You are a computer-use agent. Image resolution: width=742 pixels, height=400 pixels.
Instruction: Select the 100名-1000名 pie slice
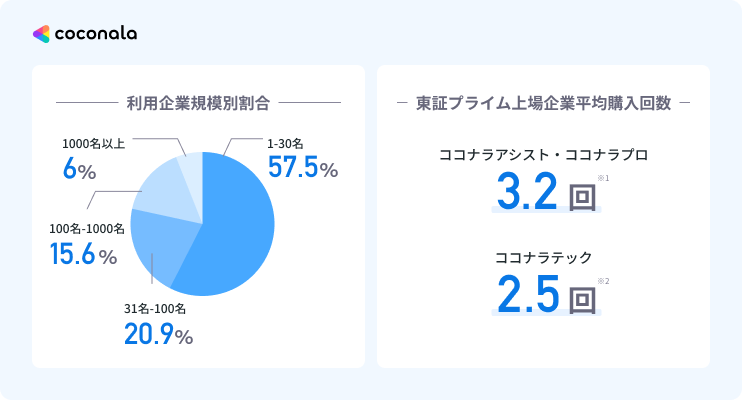[156, 195]
